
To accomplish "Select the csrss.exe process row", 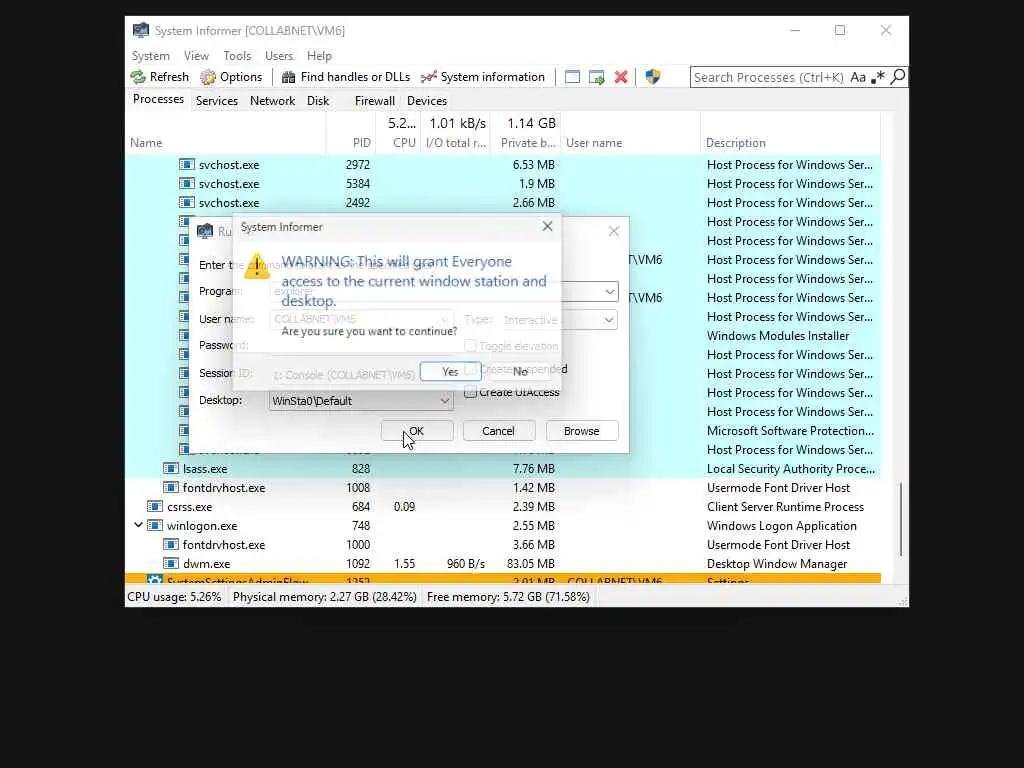I will click(502, 506).
